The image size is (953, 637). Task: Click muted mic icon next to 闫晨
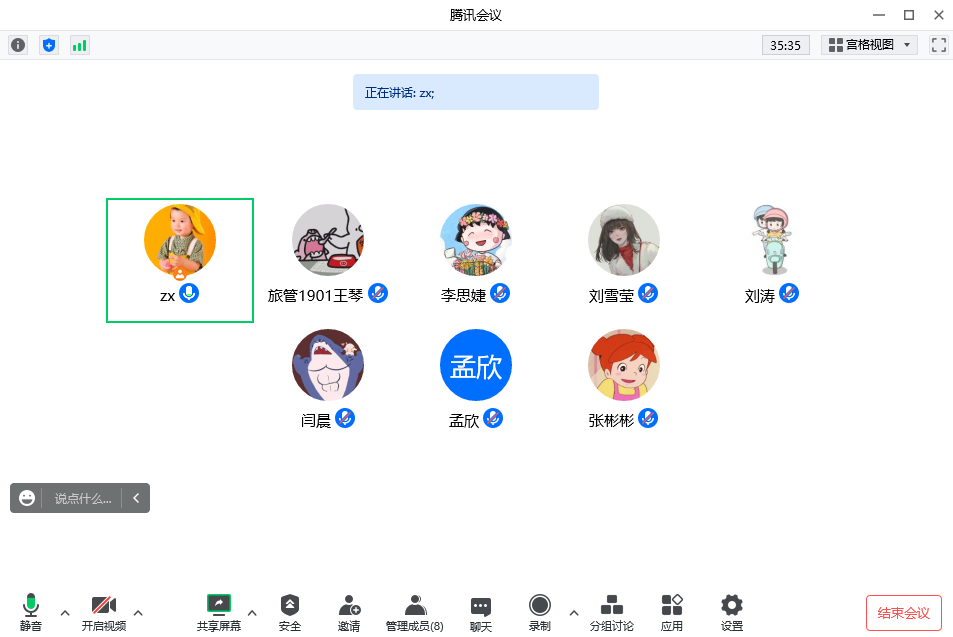click(345, 419)
